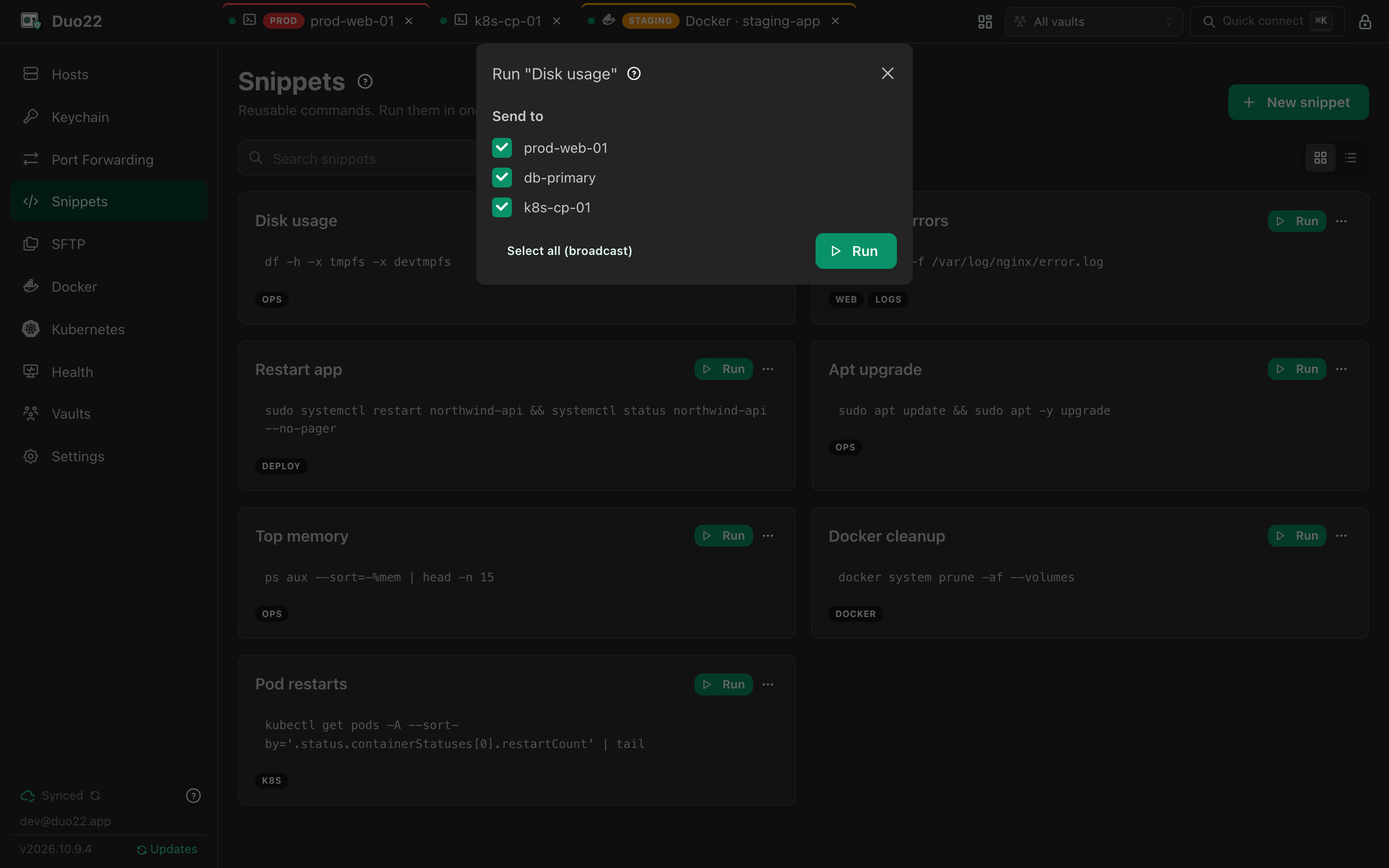Run the Disk usage snippet on selected hosts
The image size is (1389, 868).
click(856, 251)
